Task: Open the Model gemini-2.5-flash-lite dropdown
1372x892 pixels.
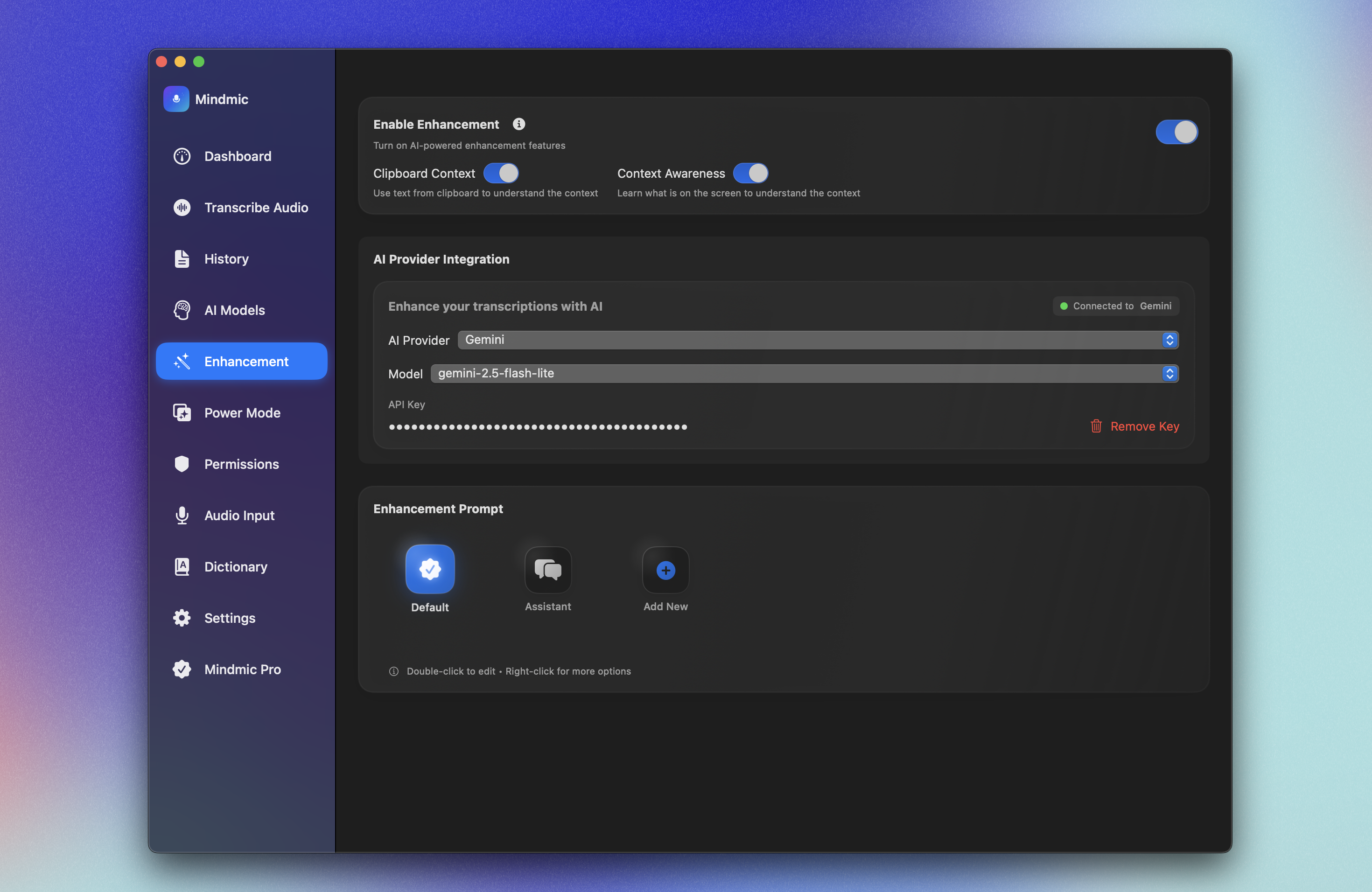Action: point(804,373)
